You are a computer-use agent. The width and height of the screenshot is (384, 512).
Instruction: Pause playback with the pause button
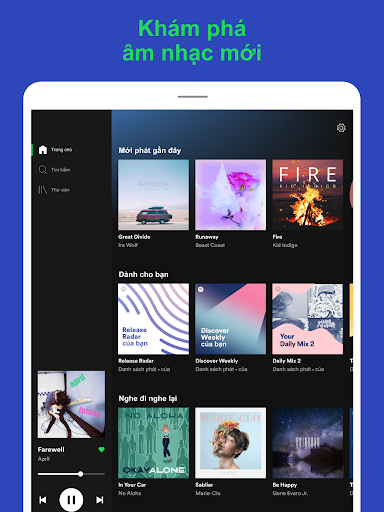(71, 499)
